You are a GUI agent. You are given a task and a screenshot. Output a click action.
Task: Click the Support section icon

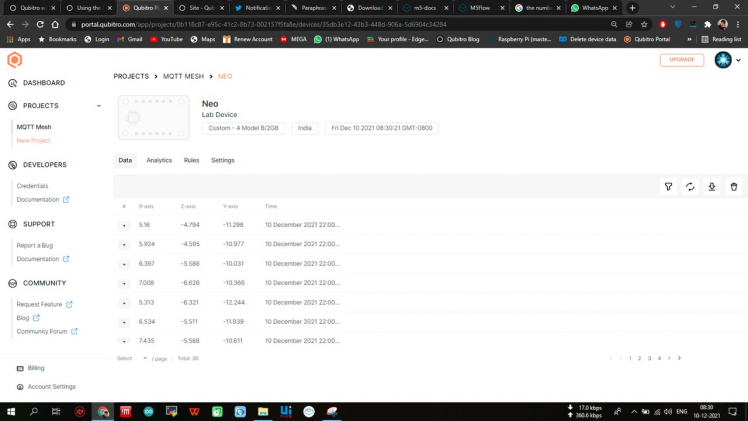tap(12, 224)
